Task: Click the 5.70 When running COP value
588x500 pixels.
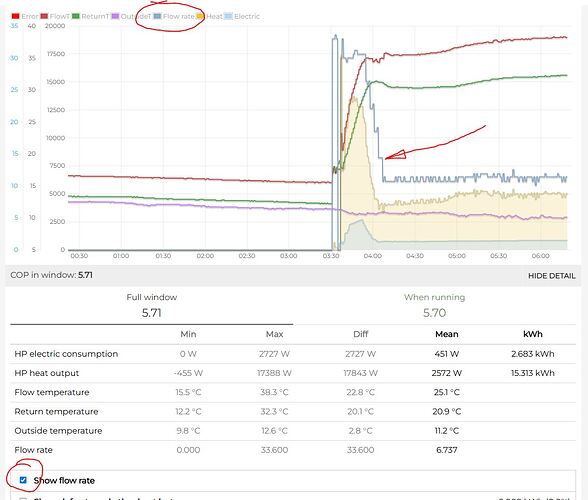Action: tap(434, 313)
